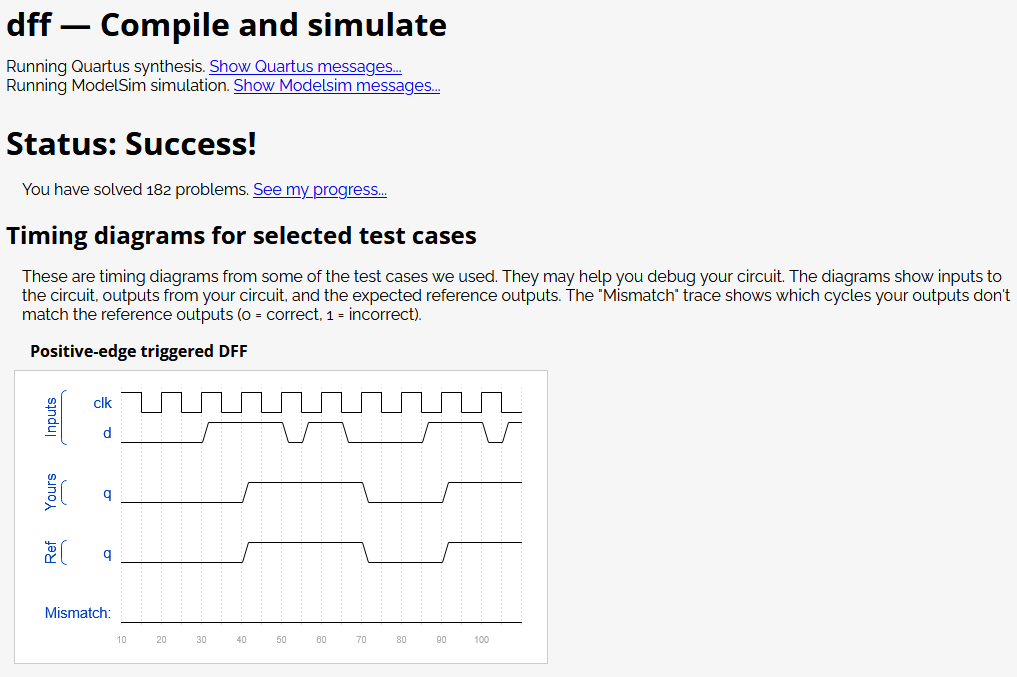Click the rotated Yours group label

(51, 492)
